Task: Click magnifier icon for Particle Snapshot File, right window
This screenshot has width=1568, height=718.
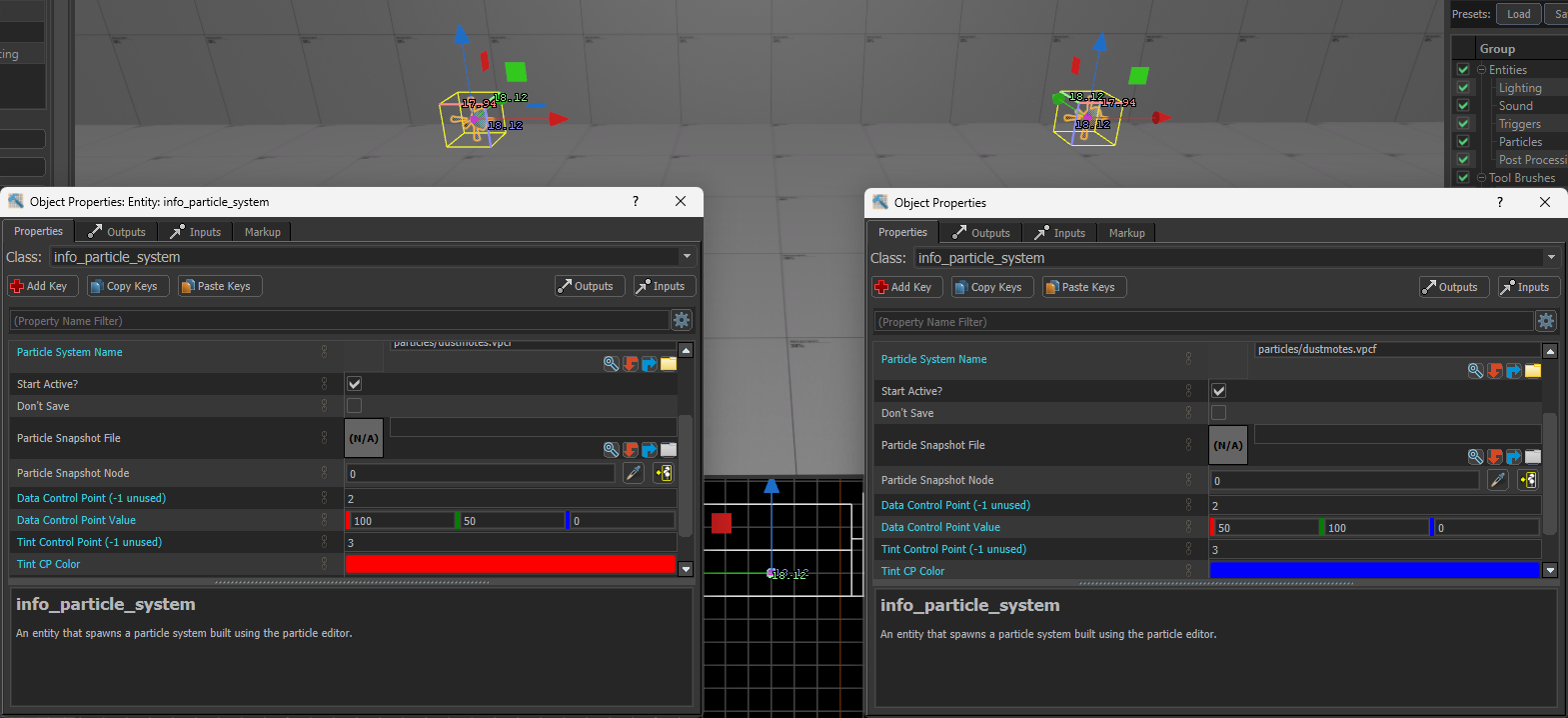Action: (1475, 457)
